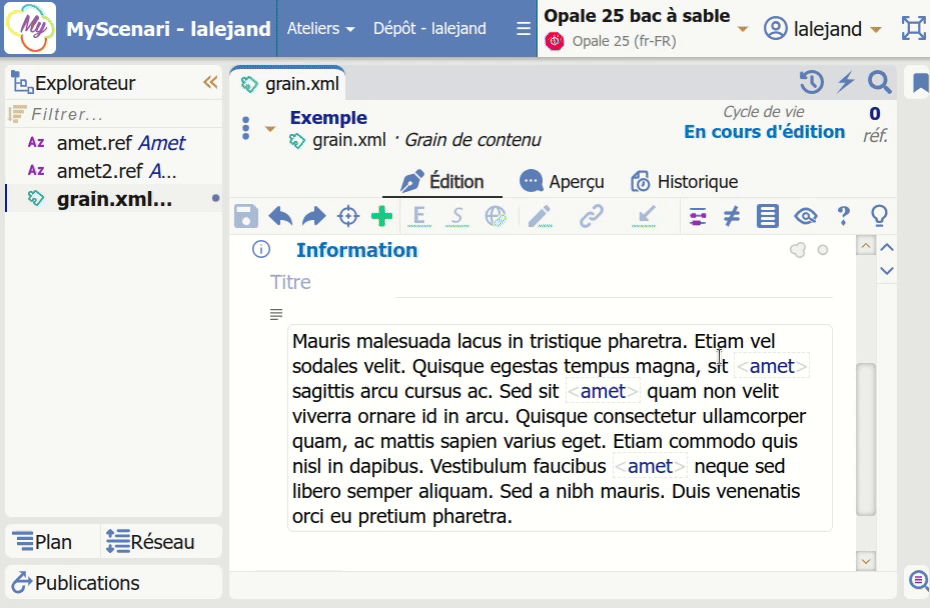930x608 pixels.
Task: Click the crosshair target icon in toolbar
Action: 348,216
